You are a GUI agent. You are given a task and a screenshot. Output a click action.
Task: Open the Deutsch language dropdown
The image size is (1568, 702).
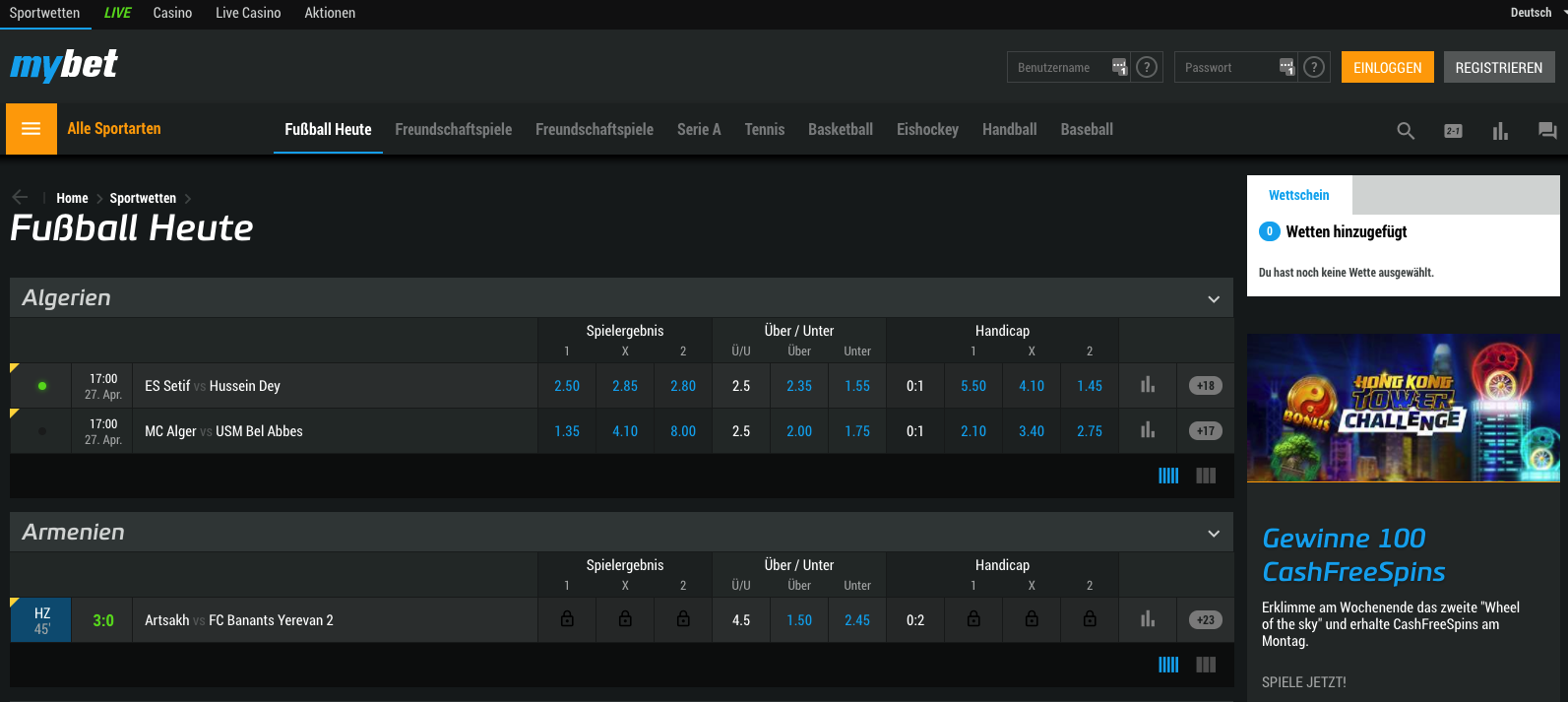point(1536,13)
